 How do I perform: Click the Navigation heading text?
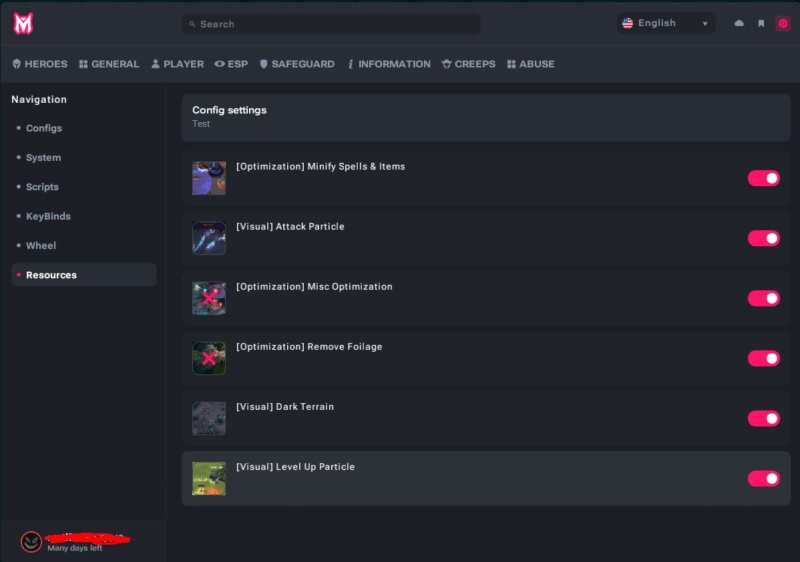click(x=39, y=99)
